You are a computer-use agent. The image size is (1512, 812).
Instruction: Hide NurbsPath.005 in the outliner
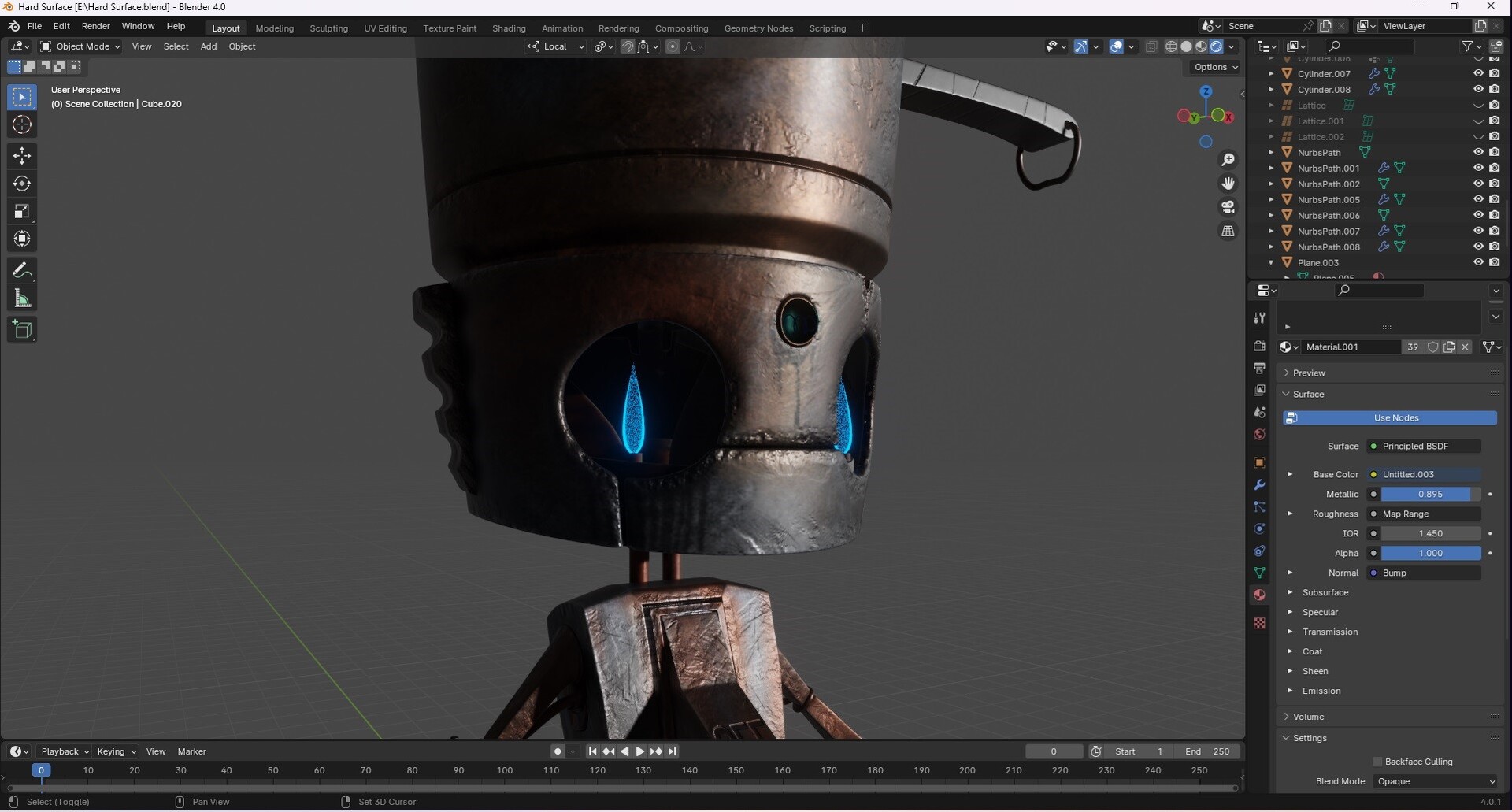(x=1478, y=199)
